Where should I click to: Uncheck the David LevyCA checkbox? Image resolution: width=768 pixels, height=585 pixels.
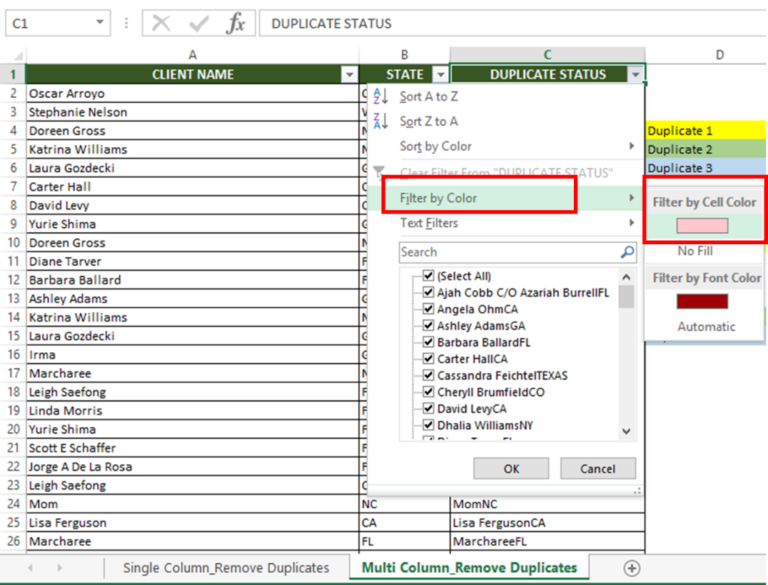click(x=428, y=408)
